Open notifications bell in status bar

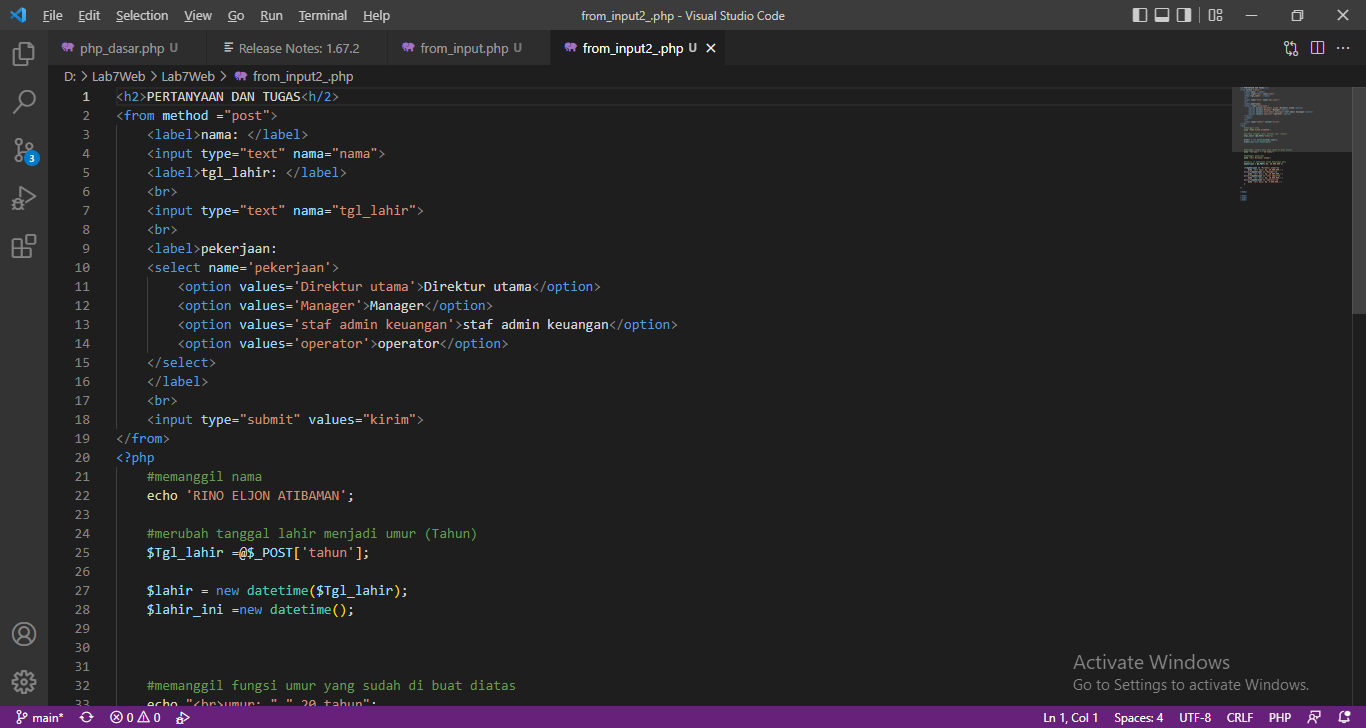[1343, 718]
